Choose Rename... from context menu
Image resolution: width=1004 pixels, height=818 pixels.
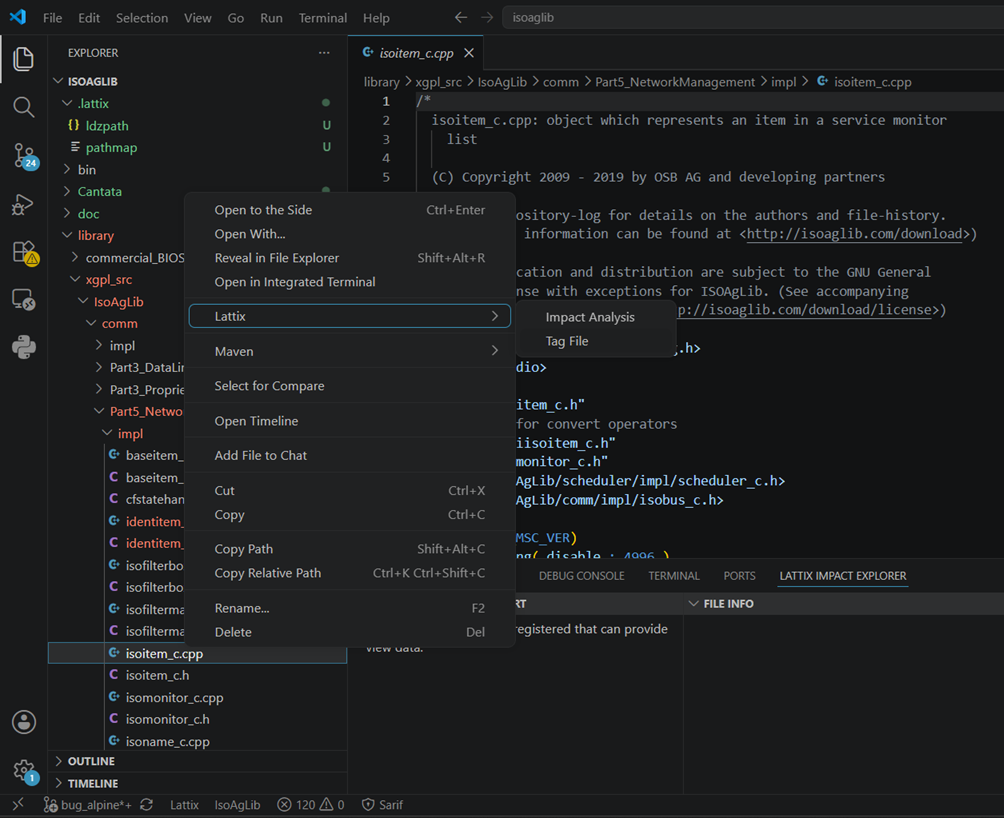coord(350,608)
